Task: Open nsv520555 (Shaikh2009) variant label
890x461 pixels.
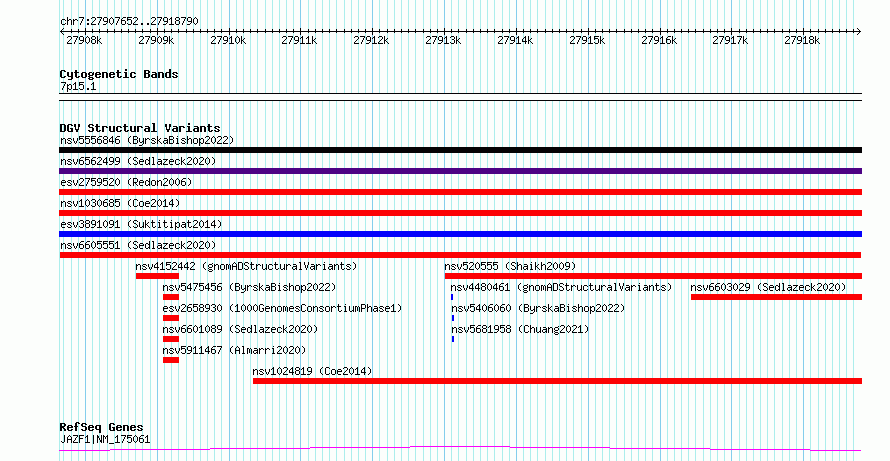Action: (x=510, y=266)
